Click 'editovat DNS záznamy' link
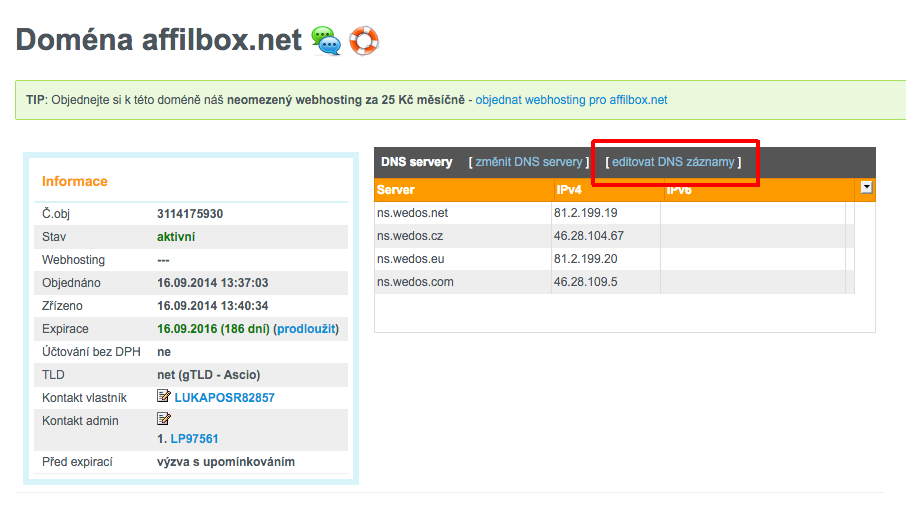906x526 pixels. pos(673,162)
